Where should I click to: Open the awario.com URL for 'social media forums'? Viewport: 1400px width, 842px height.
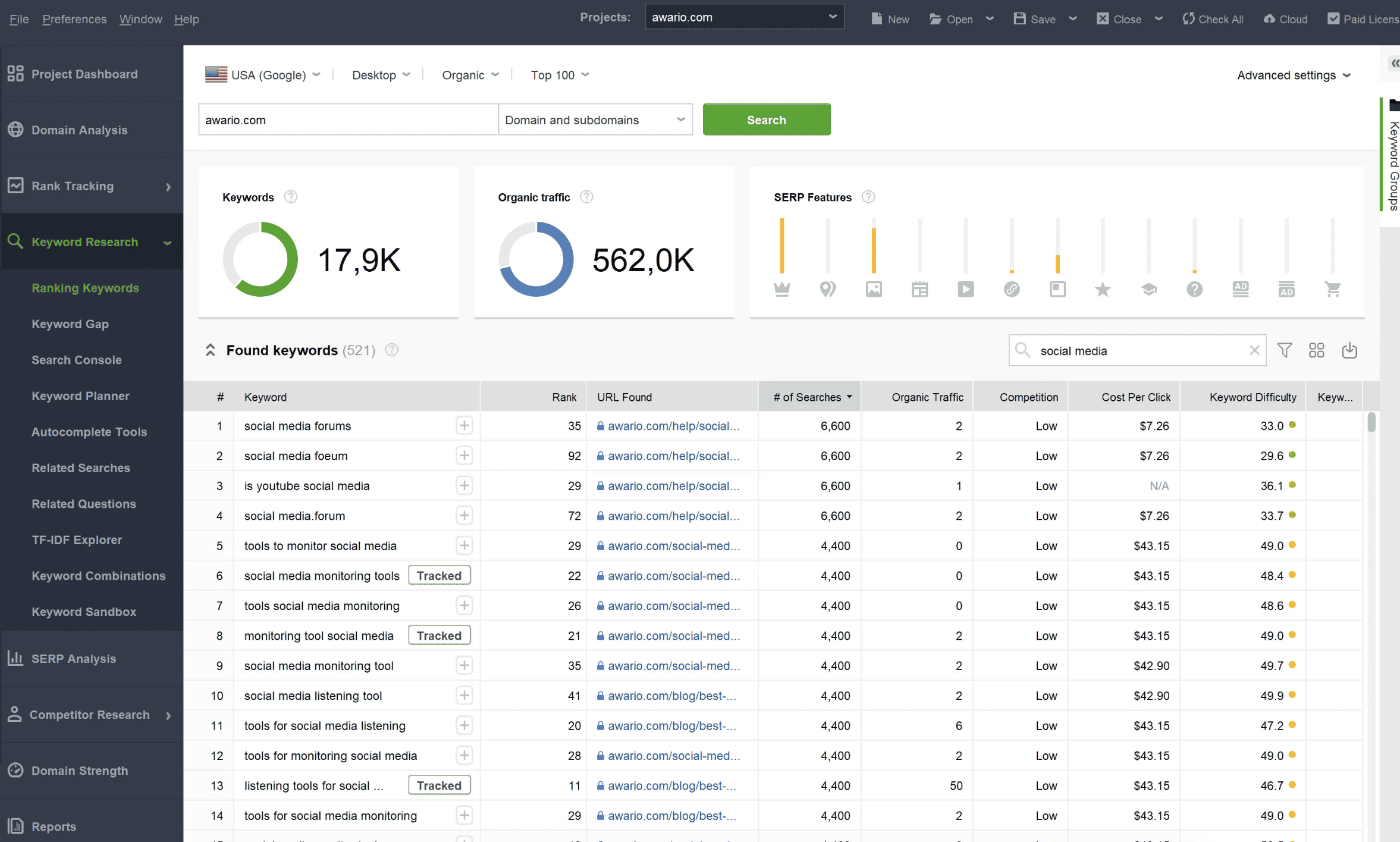pos(673,426)
